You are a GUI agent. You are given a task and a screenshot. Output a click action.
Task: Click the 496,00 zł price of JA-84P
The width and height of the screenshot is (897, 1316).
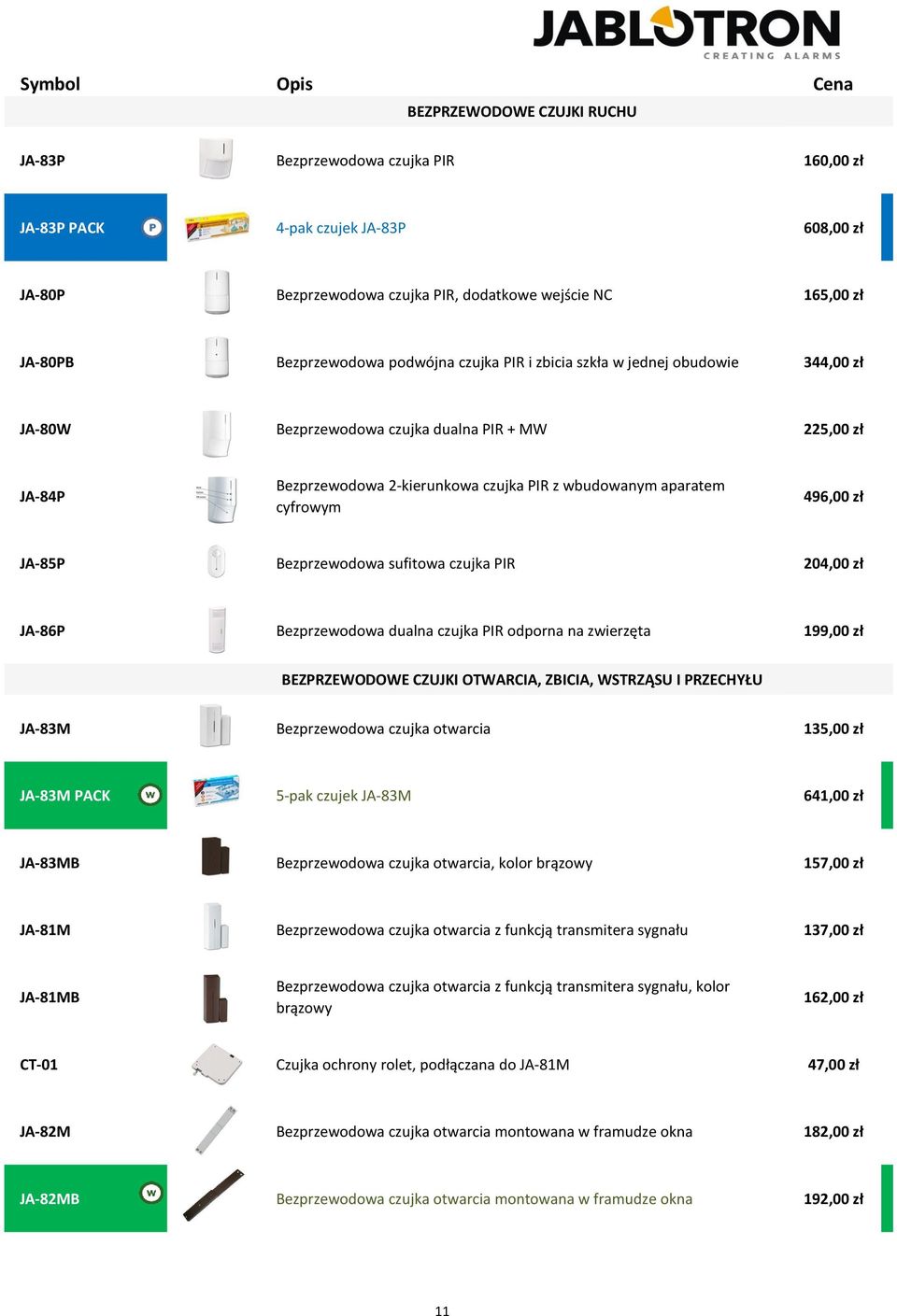tap(833, 497)
